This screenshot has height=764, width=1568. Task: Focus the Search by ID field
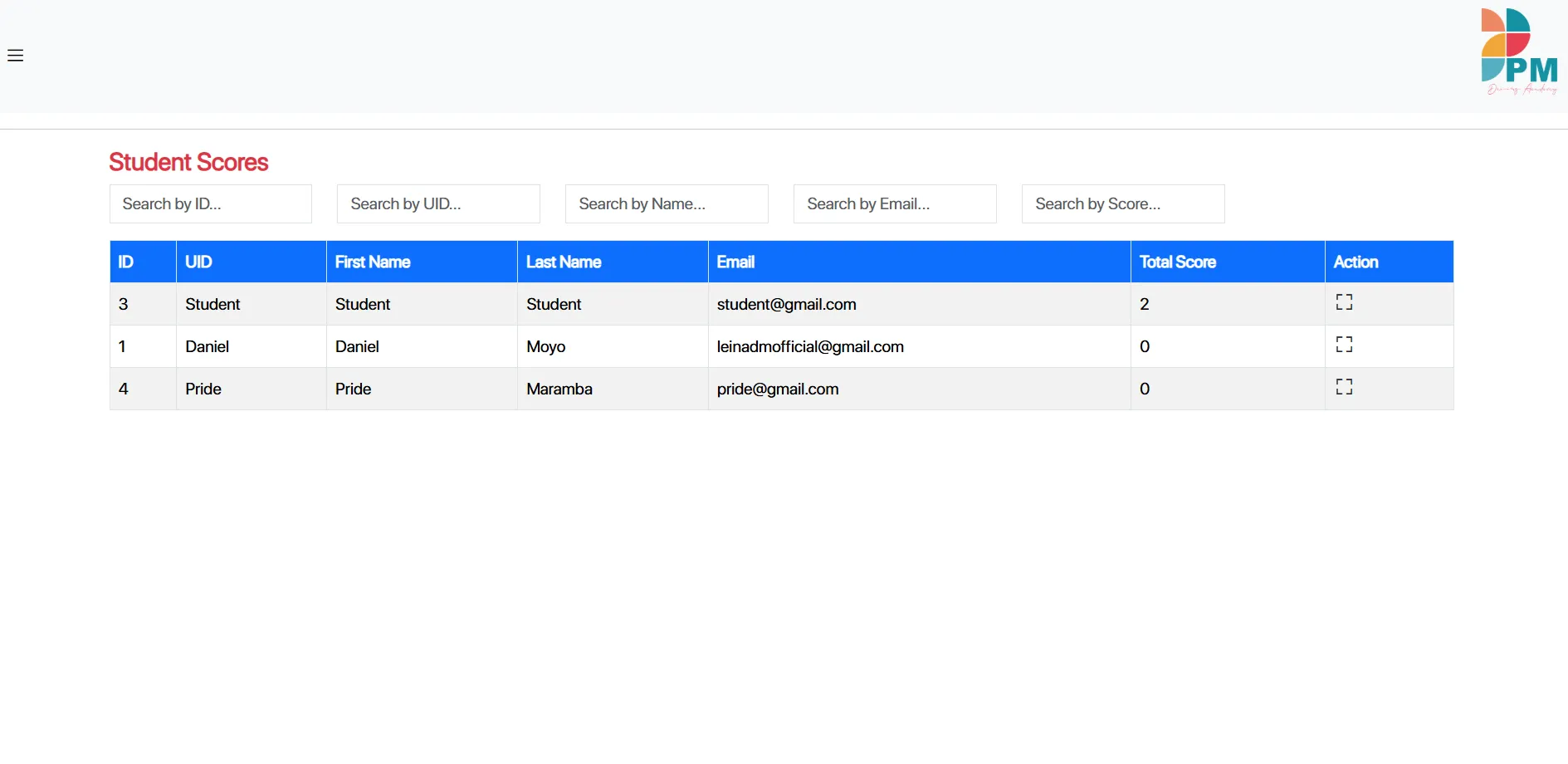211,203
